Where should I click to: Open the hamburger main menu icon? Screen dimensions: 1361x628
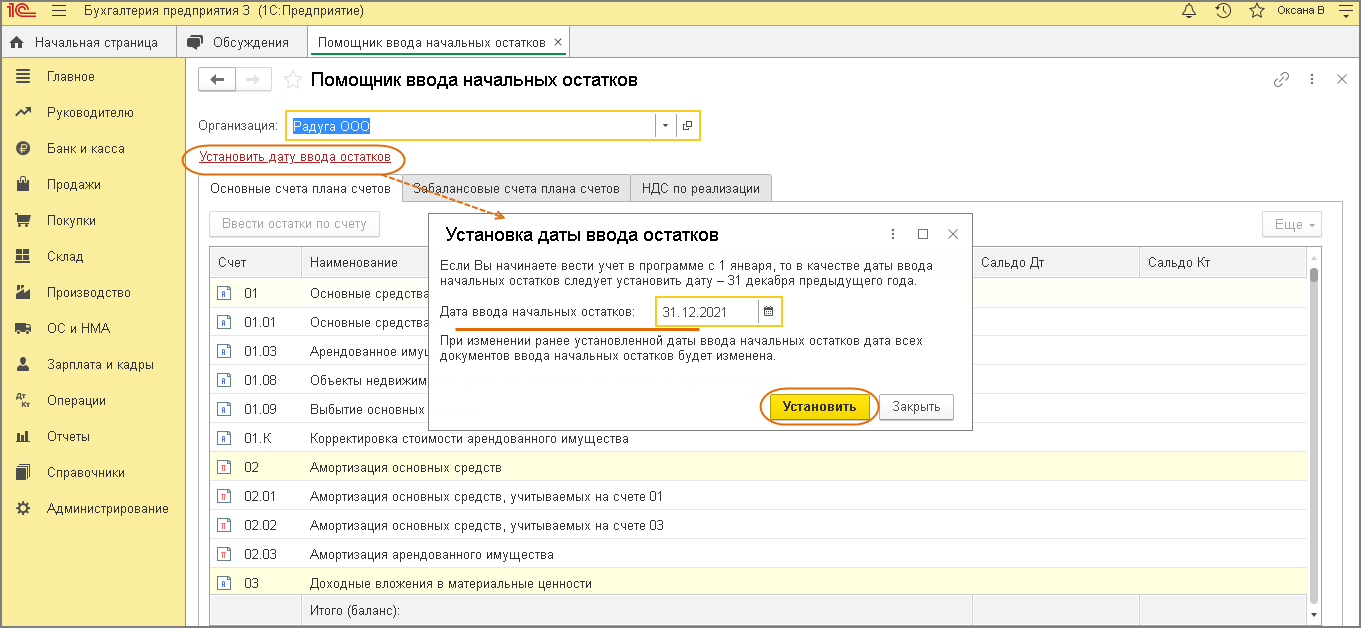tap(58, 11)
